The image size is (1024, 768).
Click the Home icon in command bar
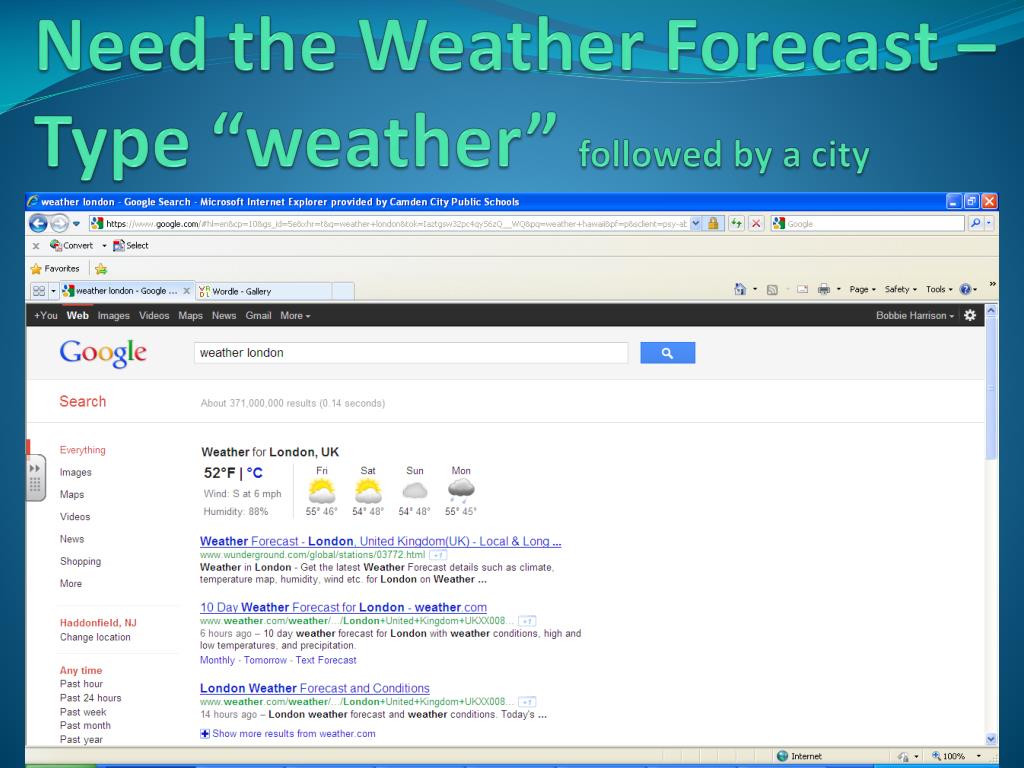click(x=739, y=289)
